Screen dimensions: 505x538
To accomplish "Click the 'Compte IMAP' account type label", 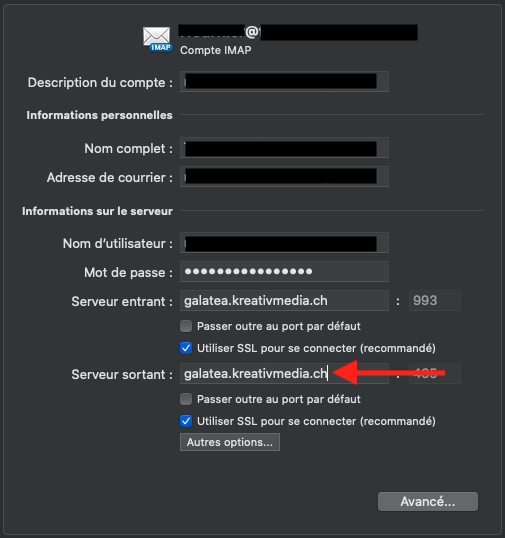I will 216,50.
